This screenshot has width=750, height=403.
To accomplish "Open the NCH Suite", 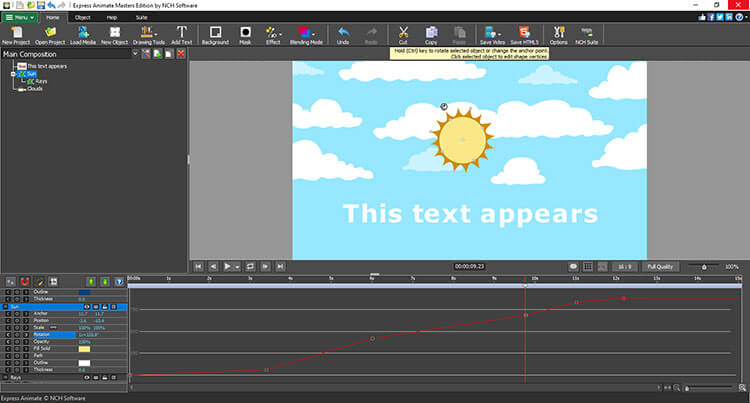I will [586, 35].
